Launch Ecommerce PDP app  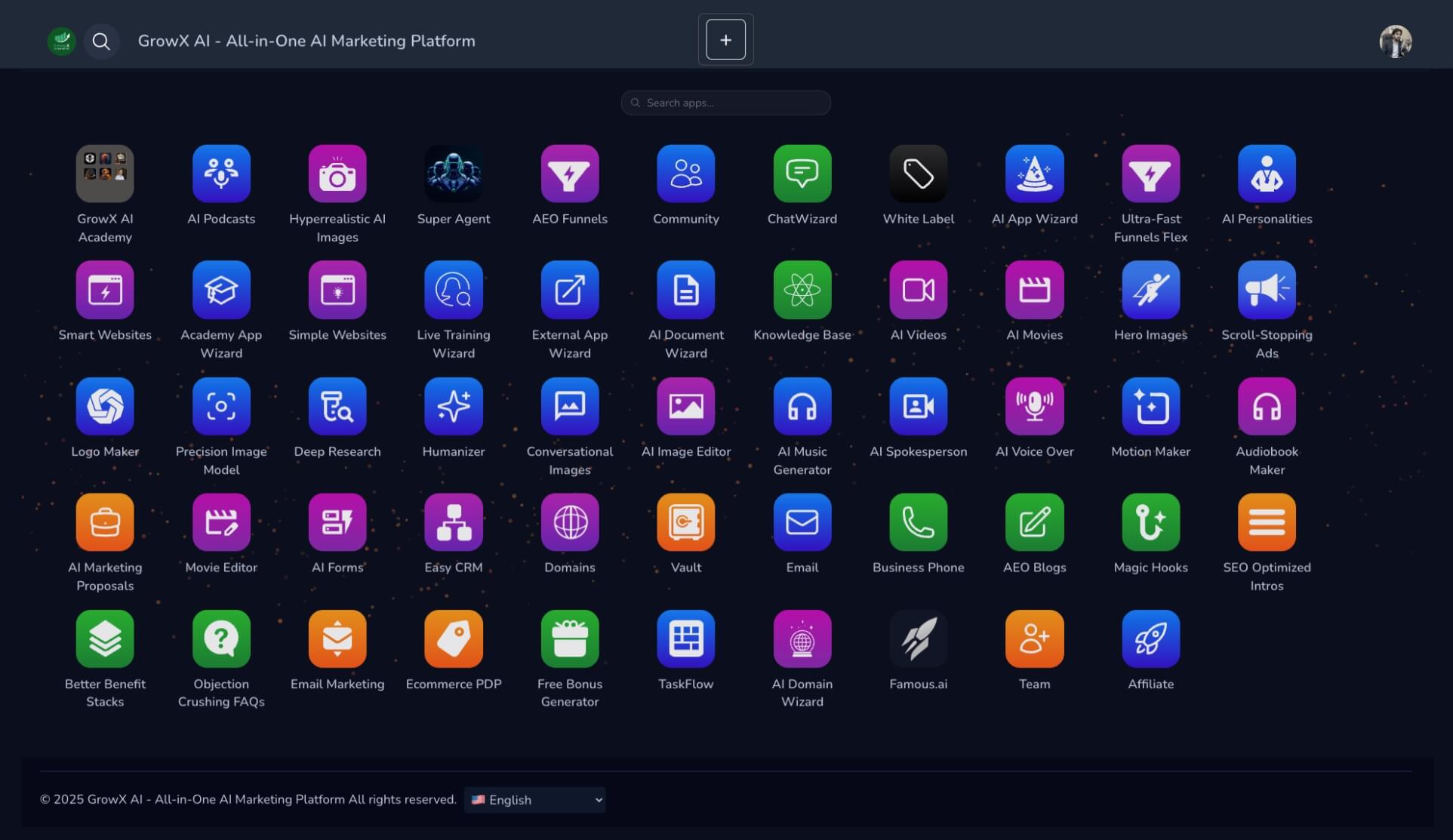[x=454, y=639]
